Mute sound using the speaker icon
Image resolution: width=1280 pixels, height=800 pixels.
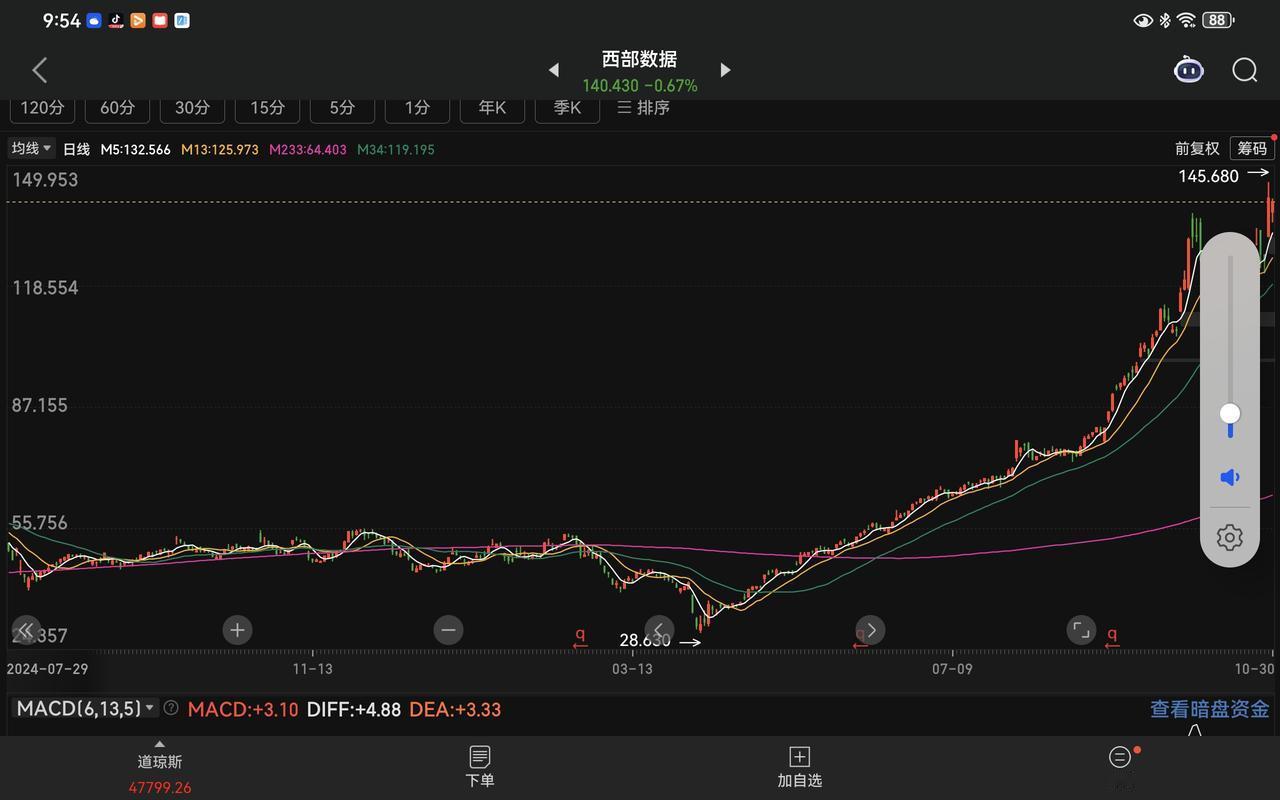click(x=1229, y=476)
